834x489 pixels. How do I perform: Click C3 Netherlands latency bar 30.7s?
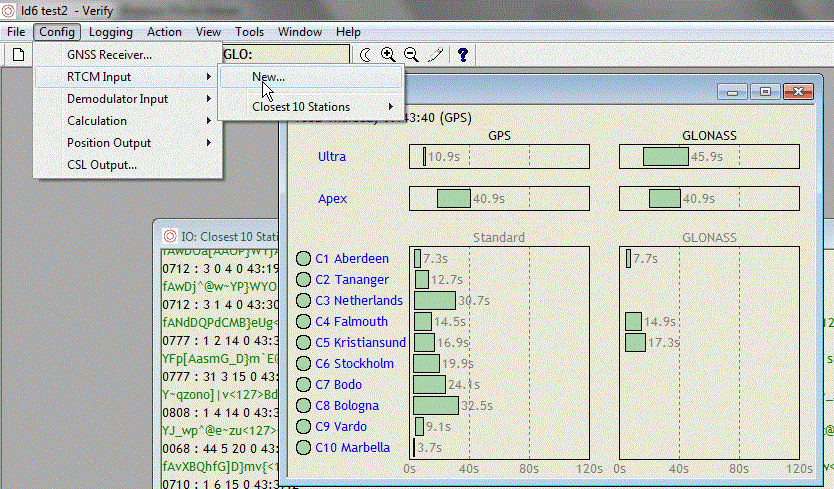pyautogui.click(x=435, y=301)
